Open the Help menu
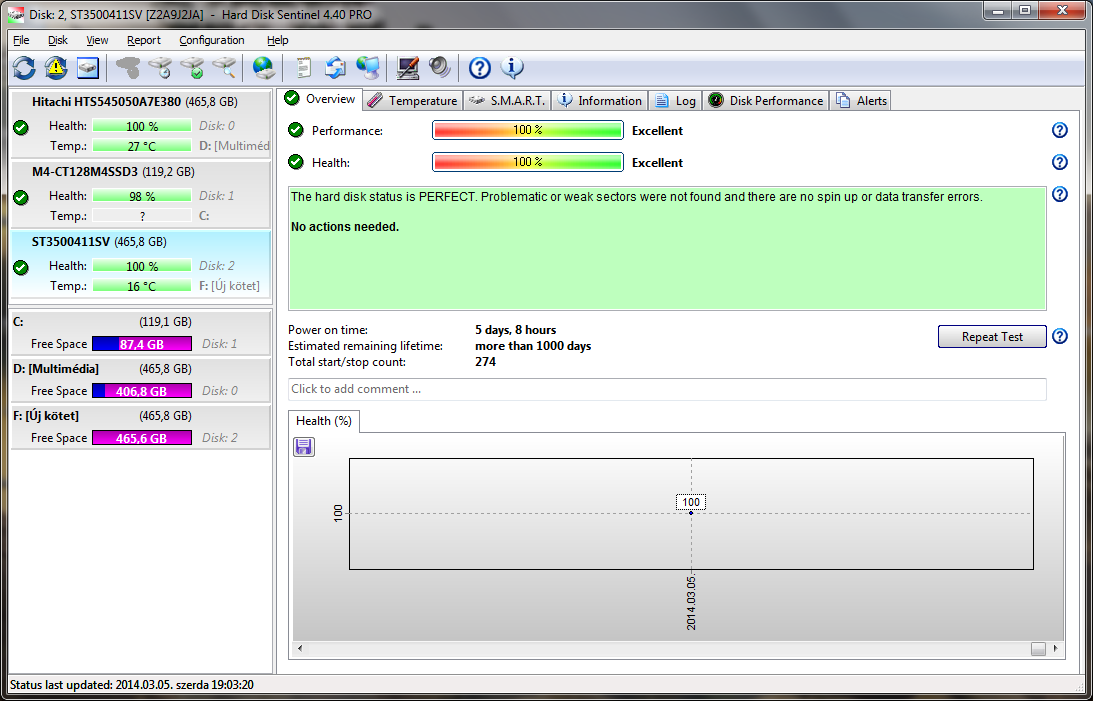 click(277, 40)
